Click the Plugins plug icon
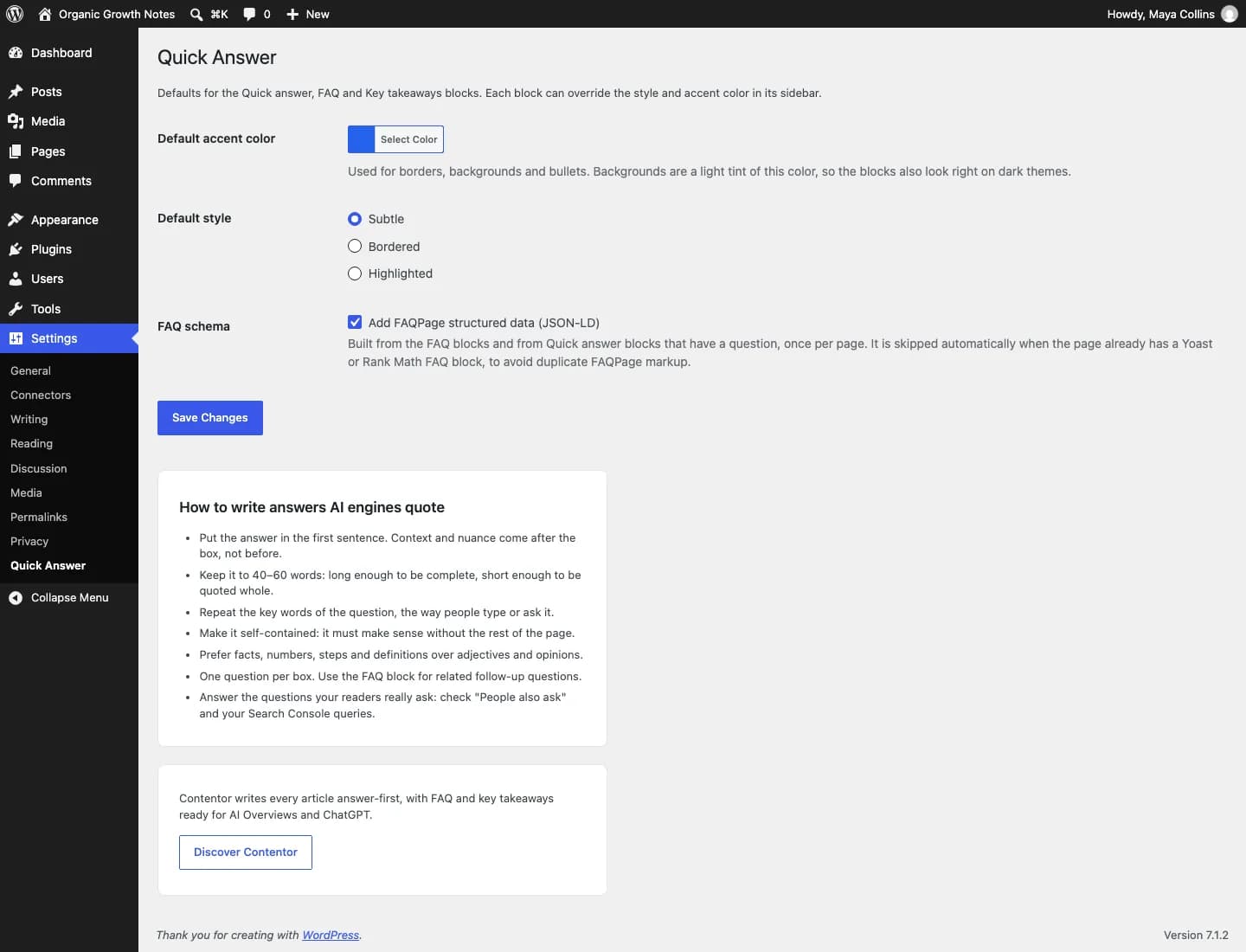The image size is (1246, 952). click(x=16, y=249)
